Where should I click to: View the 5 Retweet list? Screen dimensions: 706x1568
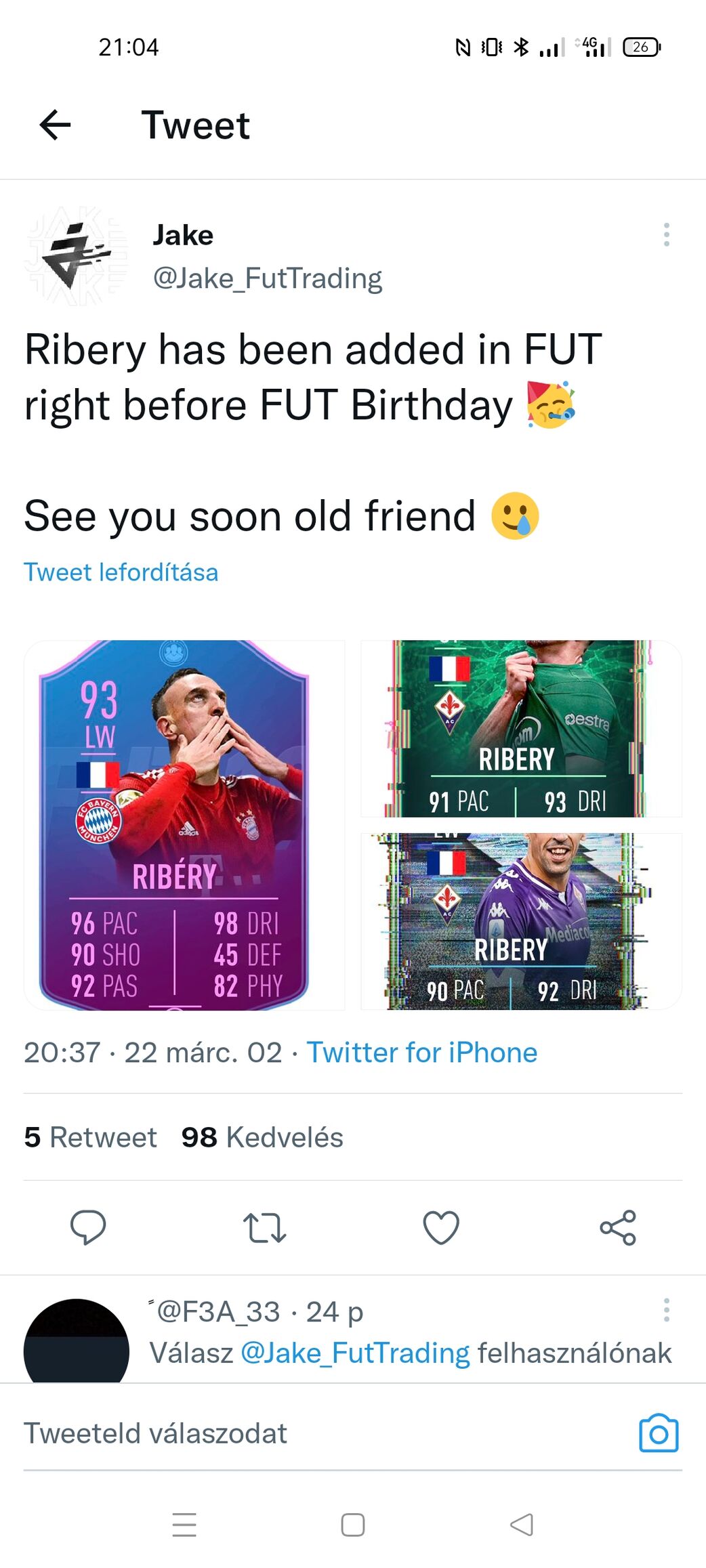click(90, 1137)
